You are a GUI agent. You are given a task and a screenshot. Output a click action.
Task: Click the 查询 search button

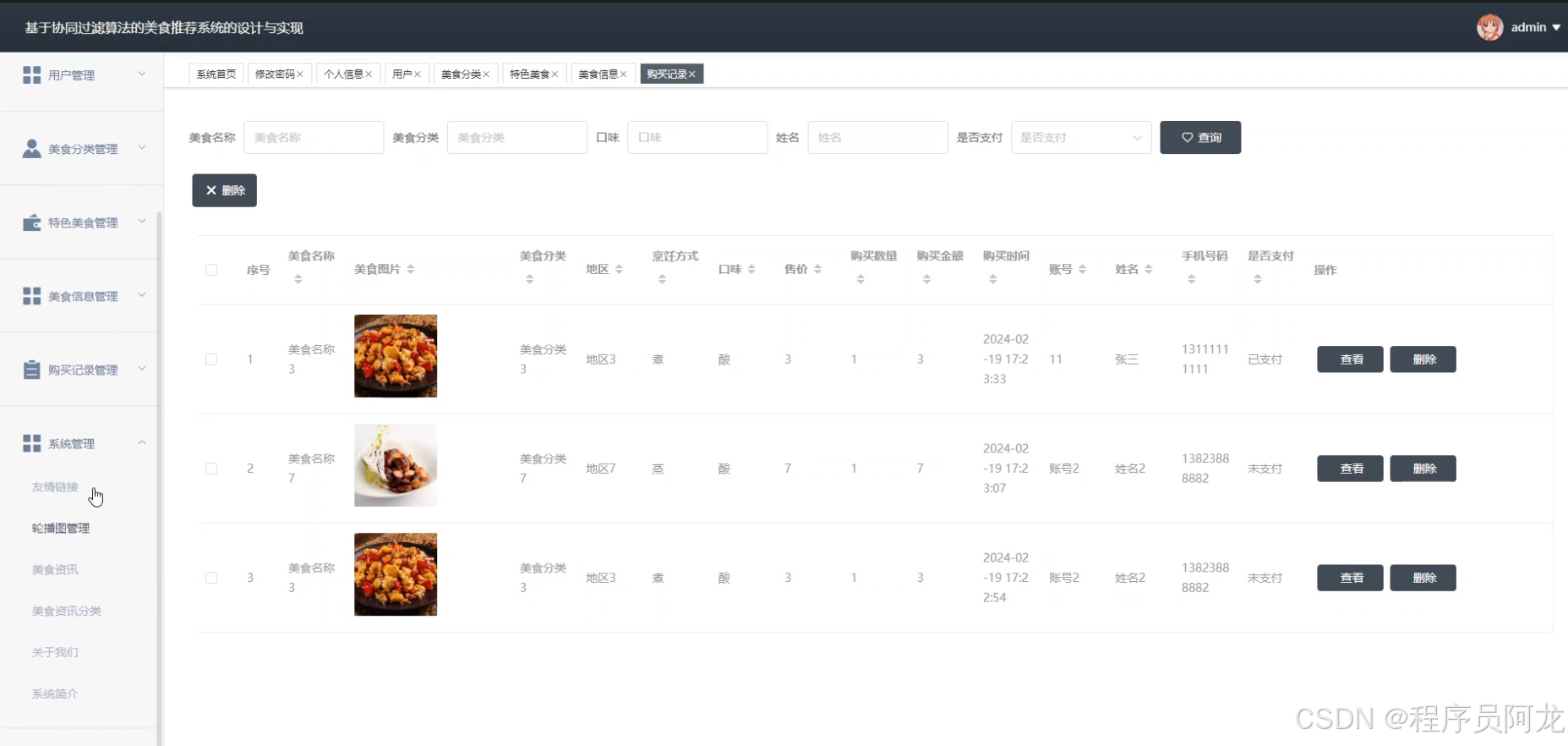[x=1200, y=138]
